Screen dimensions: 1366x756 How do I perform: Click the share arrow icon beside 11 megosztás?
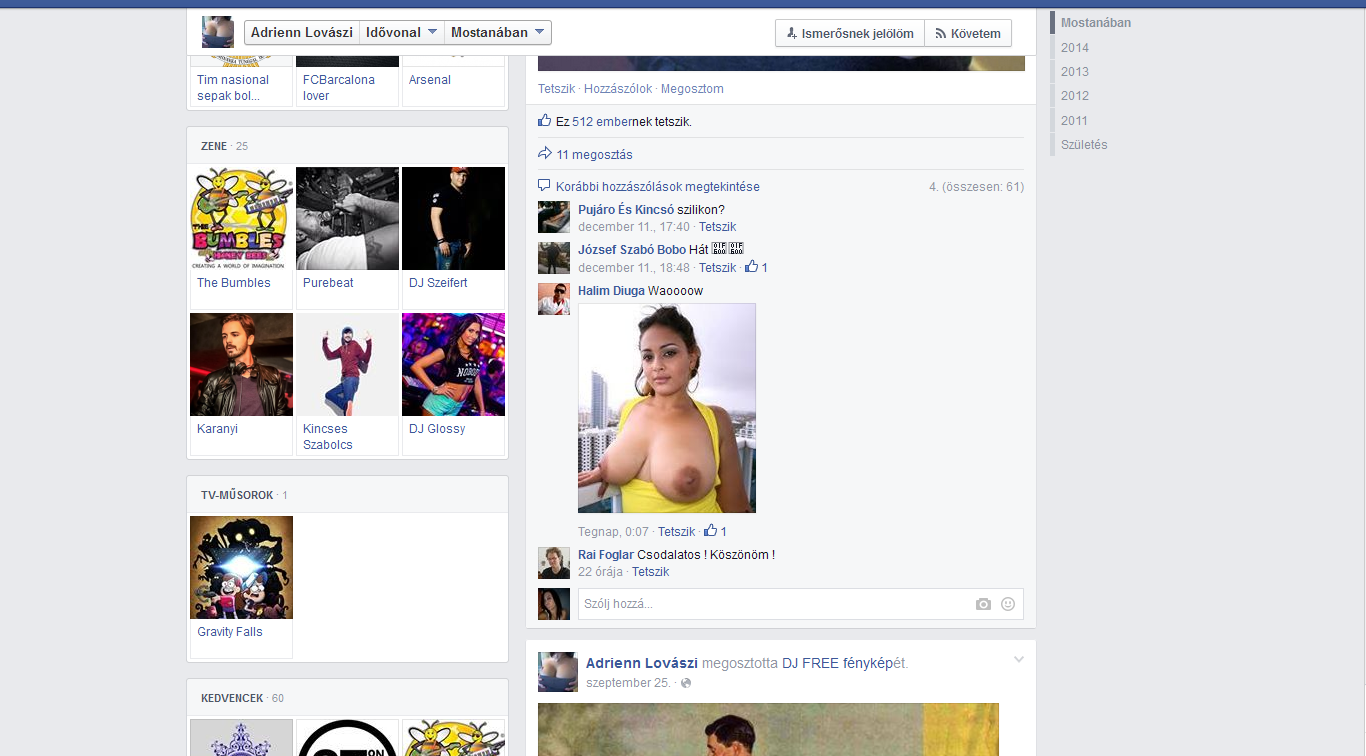(x=545, y=154)
